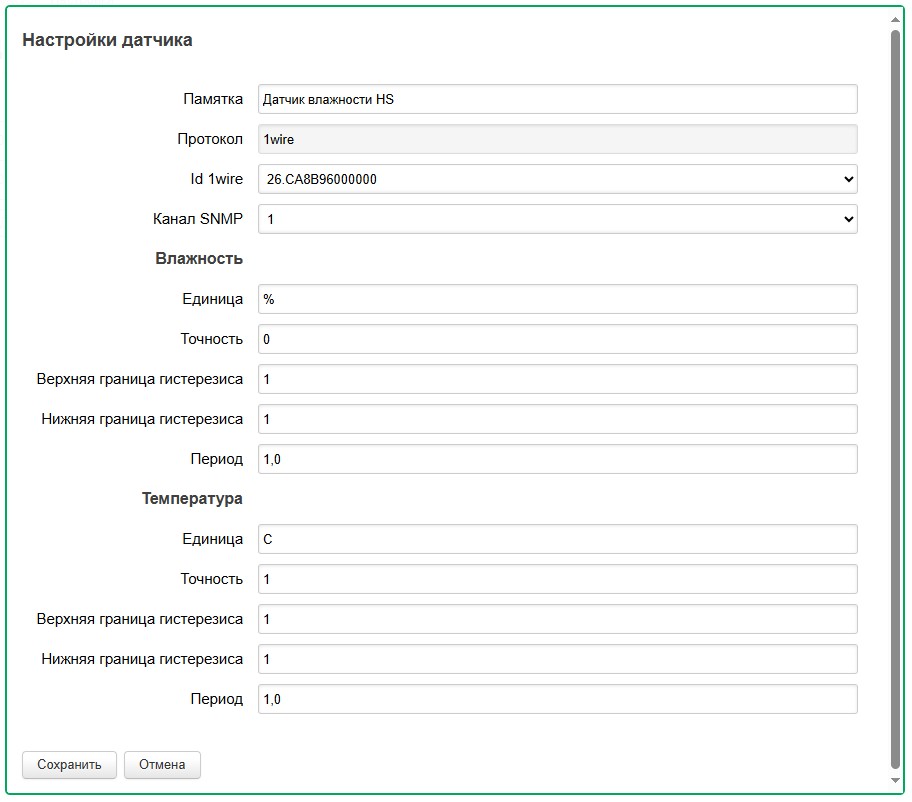
Task: Click the scrollbar down arrow
Action: pyautogui.click(x=895, y=781)
